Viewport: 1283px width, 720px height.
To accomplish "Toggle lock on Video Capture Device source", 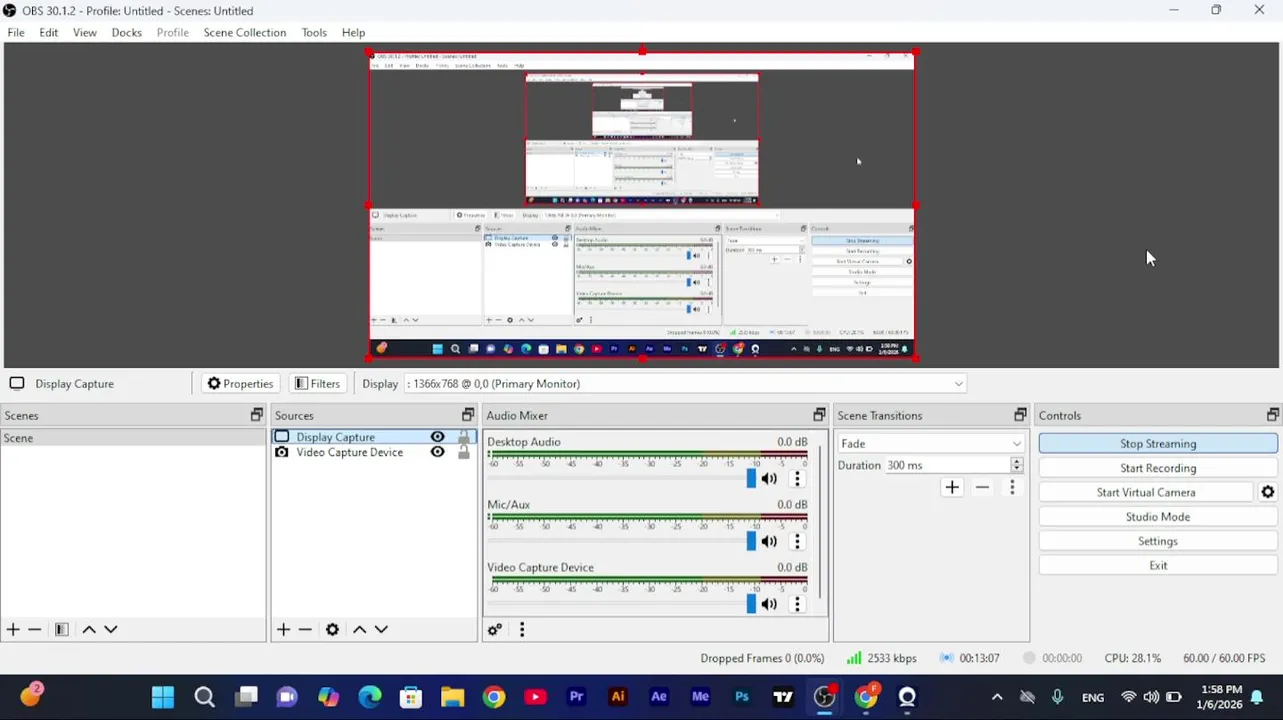I will pos(464,452).
